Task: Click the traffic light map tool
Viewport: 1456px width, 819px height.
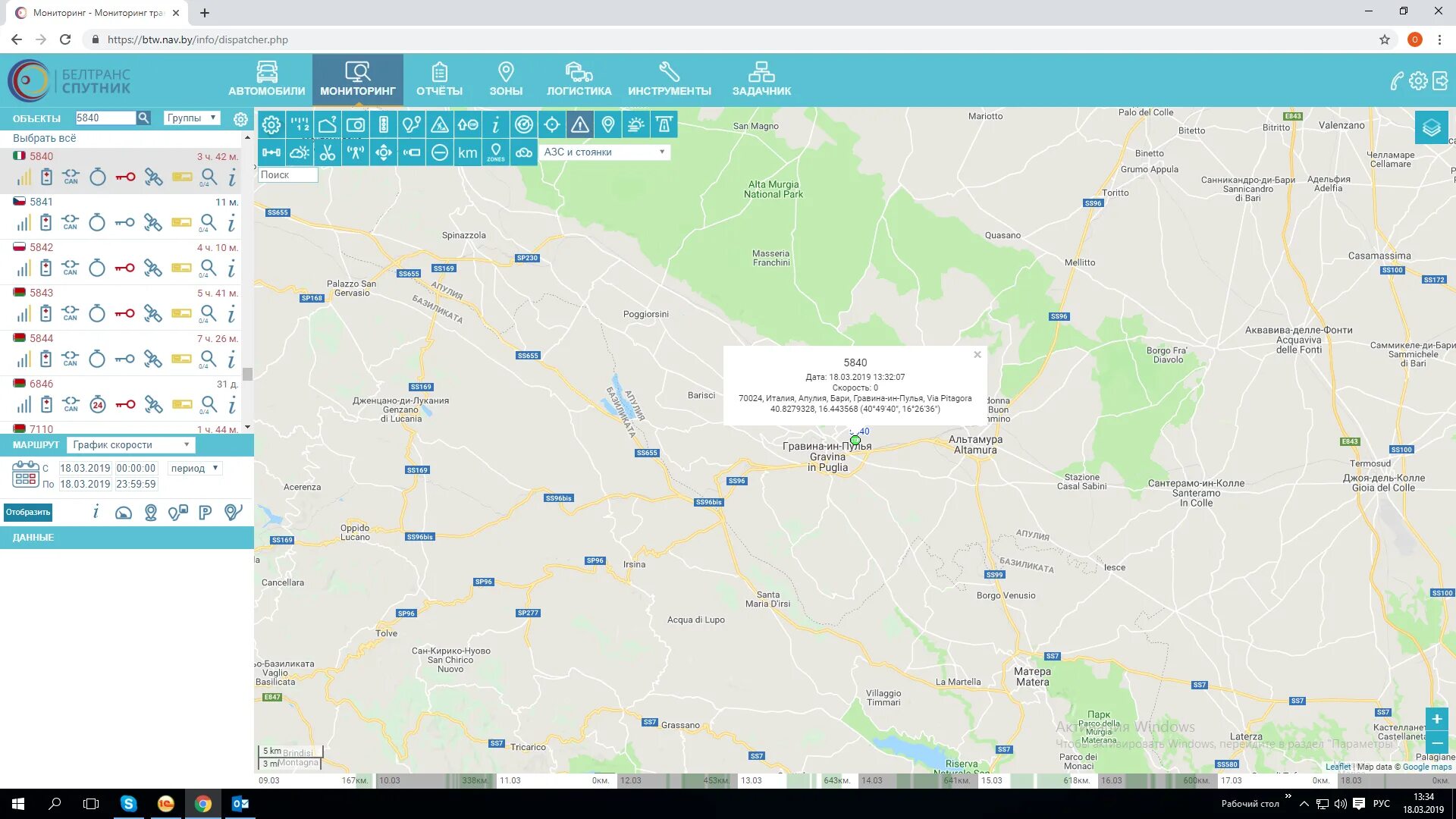Action: click(x=384, y=125)
